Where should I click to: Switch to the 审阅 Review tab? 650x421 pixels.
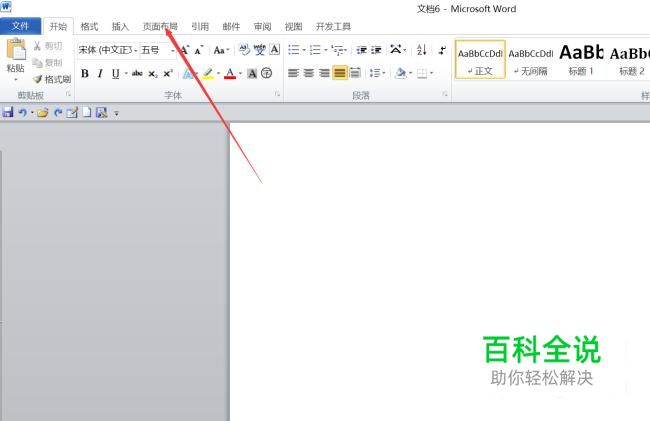262,27
